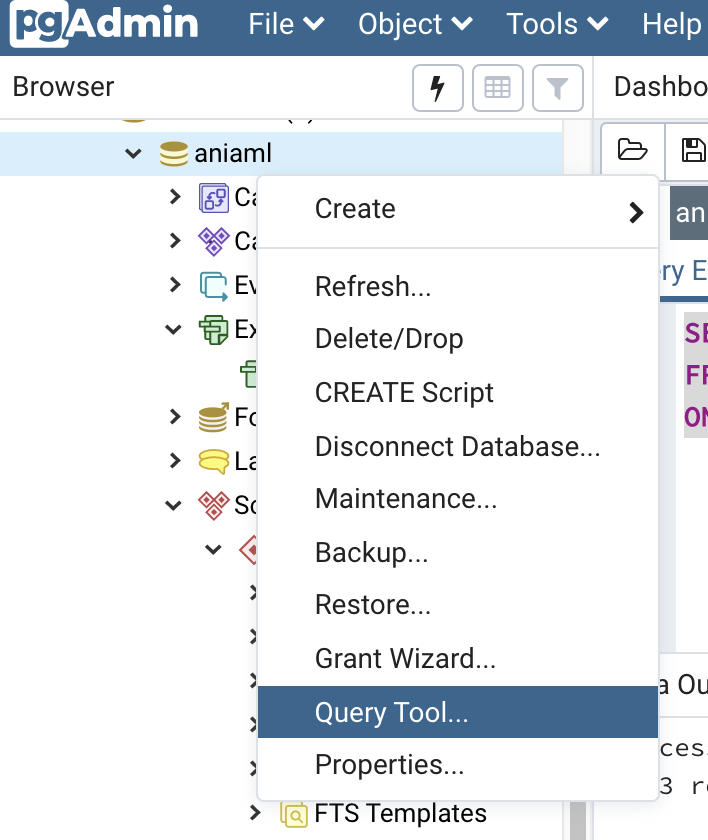Click the FTS Templates icon
Viewport: 708px width, 840px height.
pos(294,814)
